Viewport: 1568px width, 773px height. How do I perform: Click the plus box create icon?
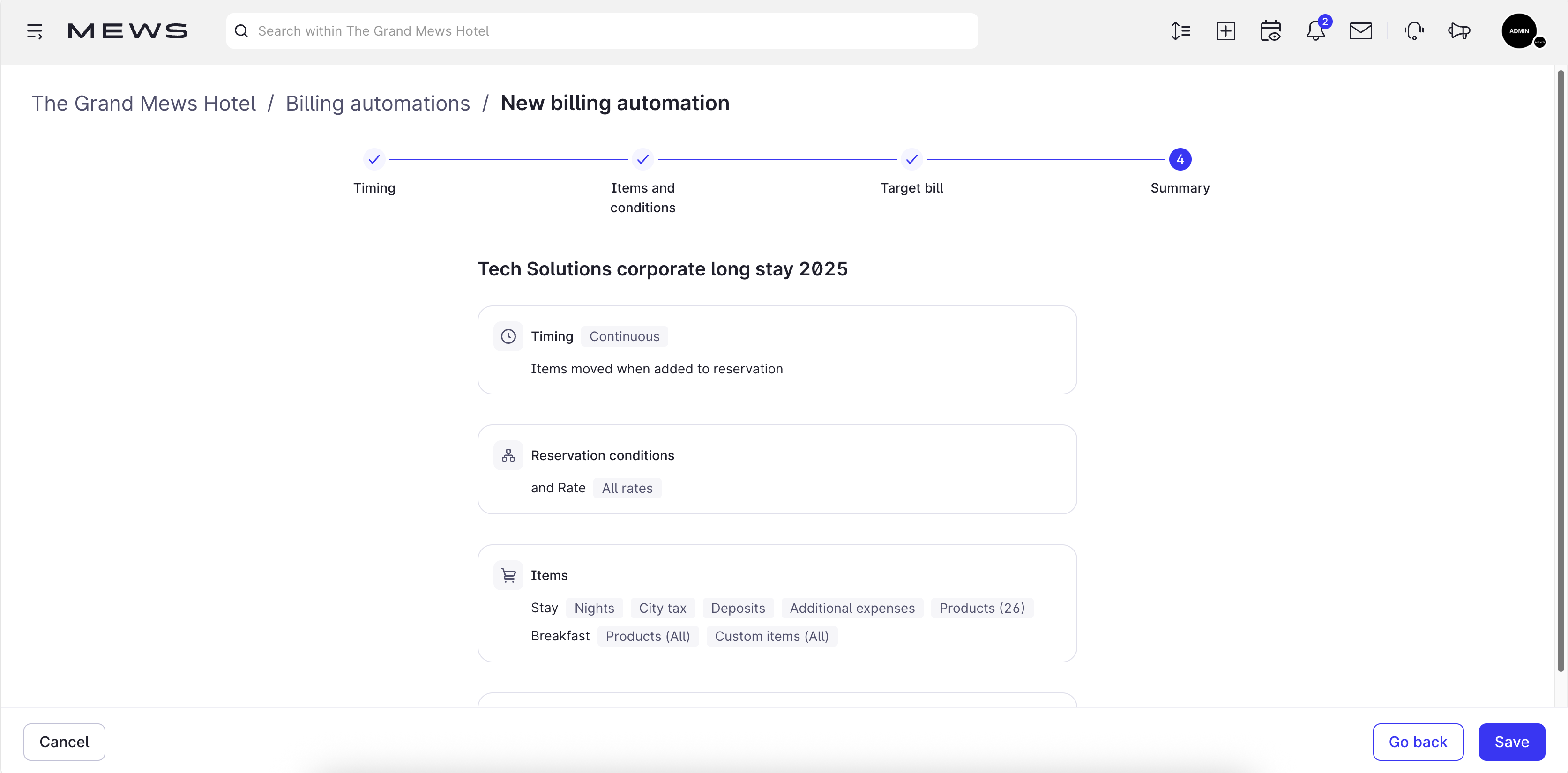1225,31
